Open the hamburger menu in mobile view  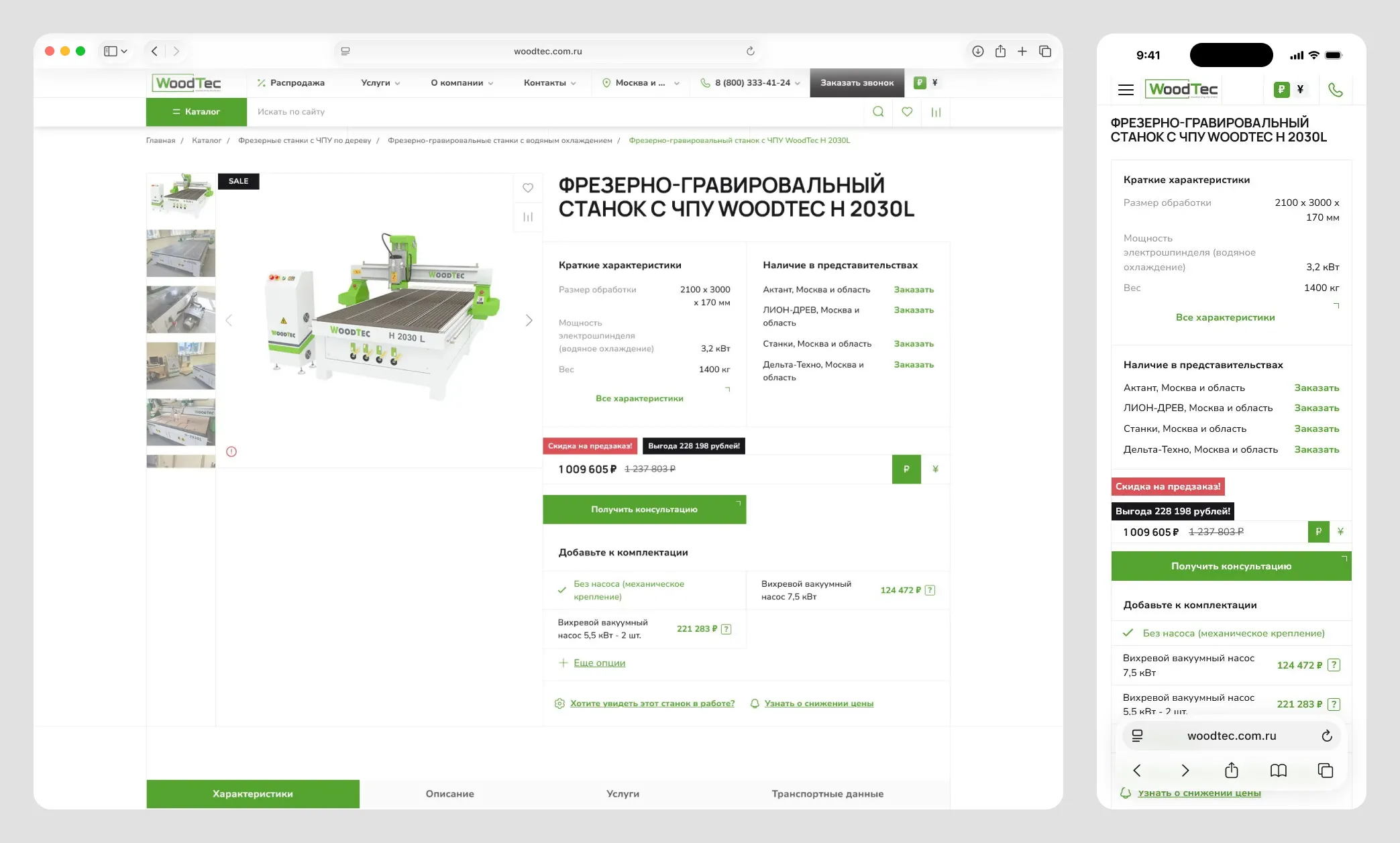(1126, 90)
